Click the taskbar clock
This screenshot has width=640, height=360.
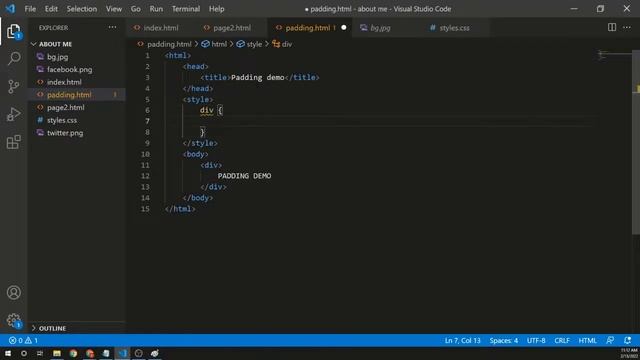[x=629, y=353]
